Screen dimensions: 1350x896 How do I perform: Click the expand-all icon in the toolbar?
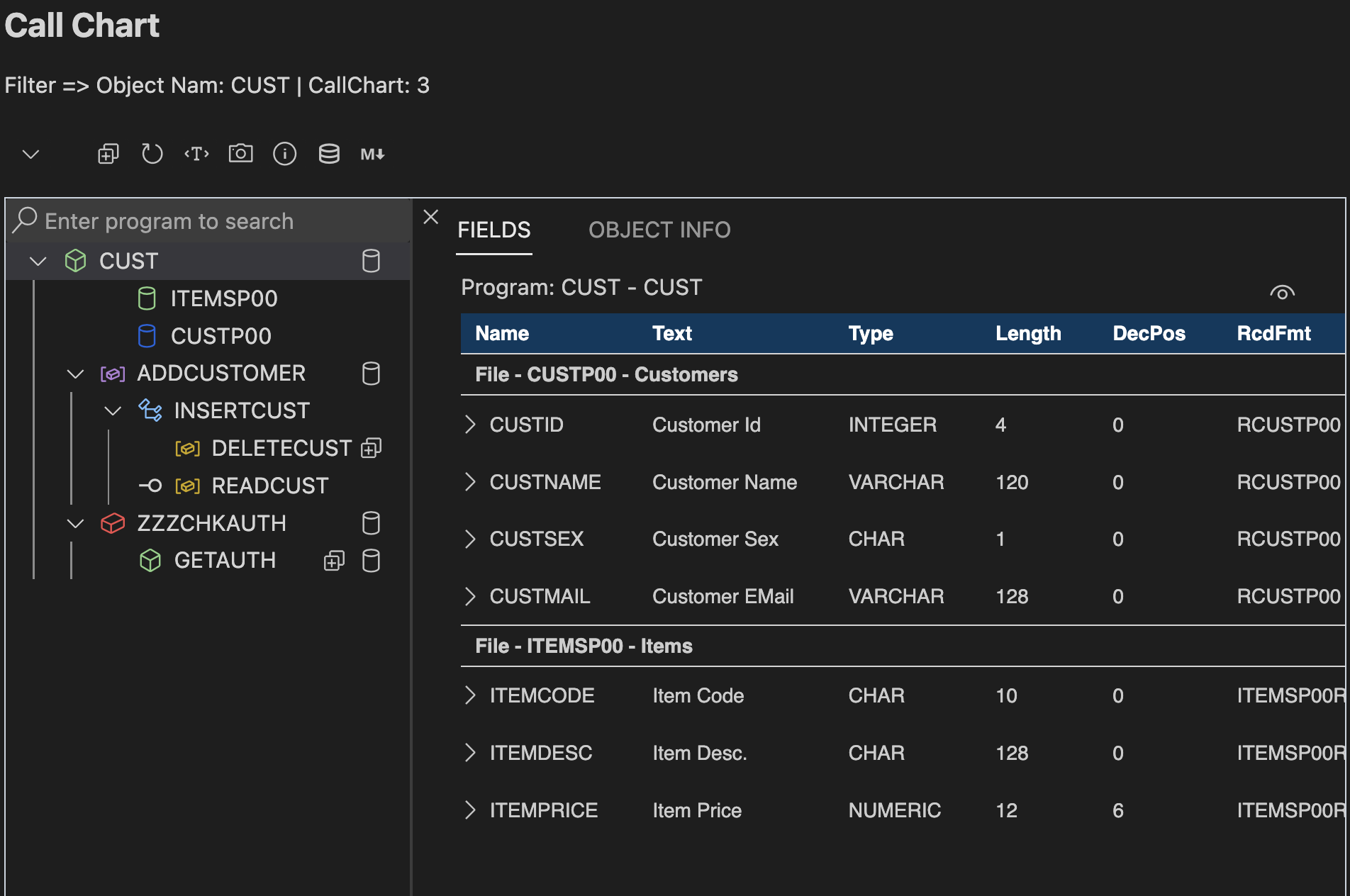pos(108,154)
